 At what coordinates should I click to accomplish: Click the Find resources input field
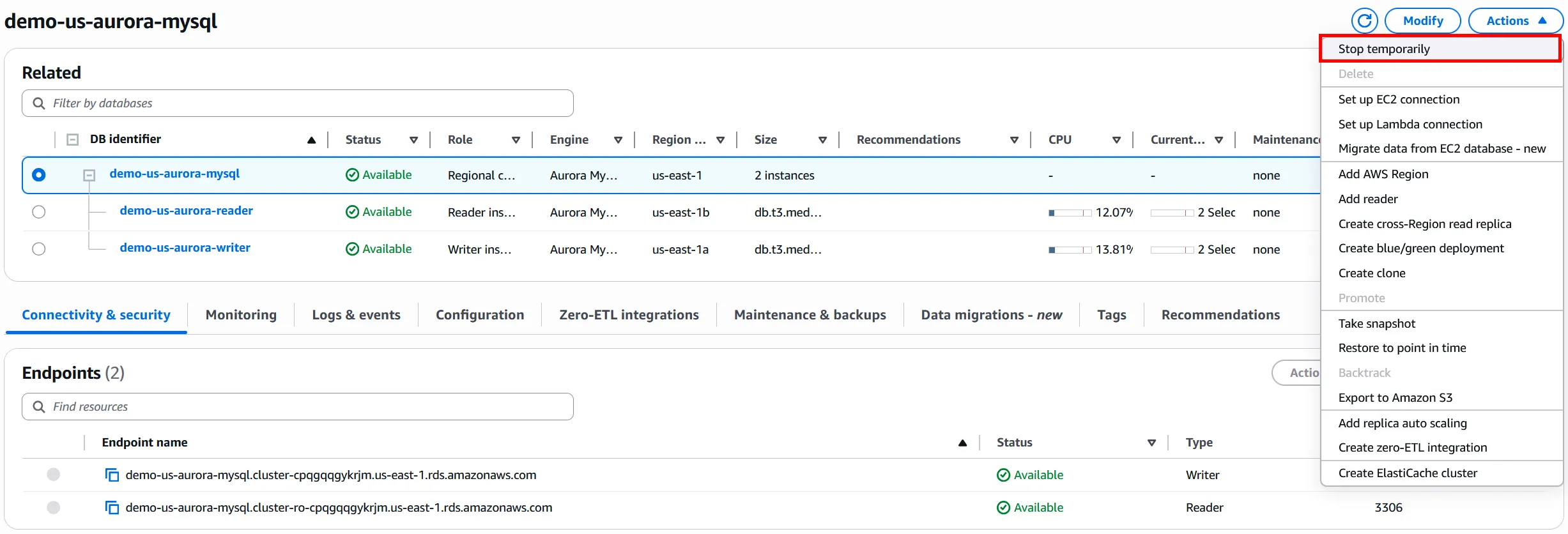click(298, 407)
